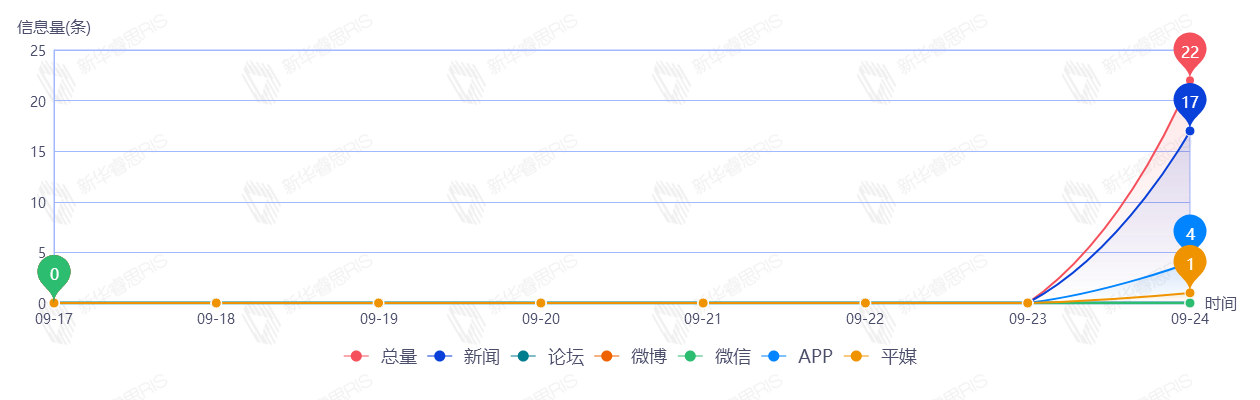1260x400 pixels.
Task: Click the dark blue 17 news pin
Action: pos(1190,101)
